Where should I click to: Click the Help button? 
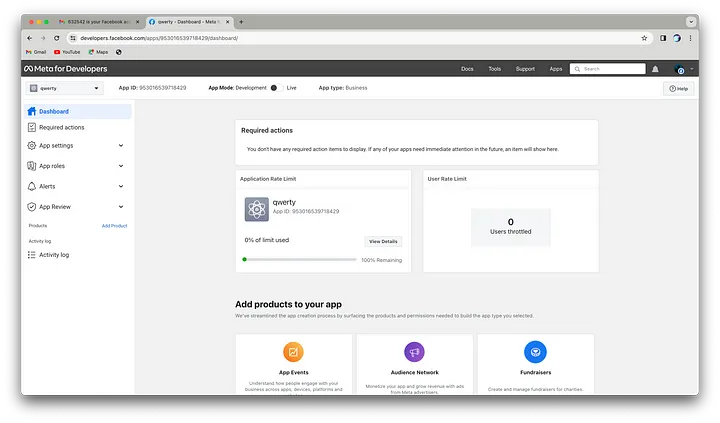[678, 89]
